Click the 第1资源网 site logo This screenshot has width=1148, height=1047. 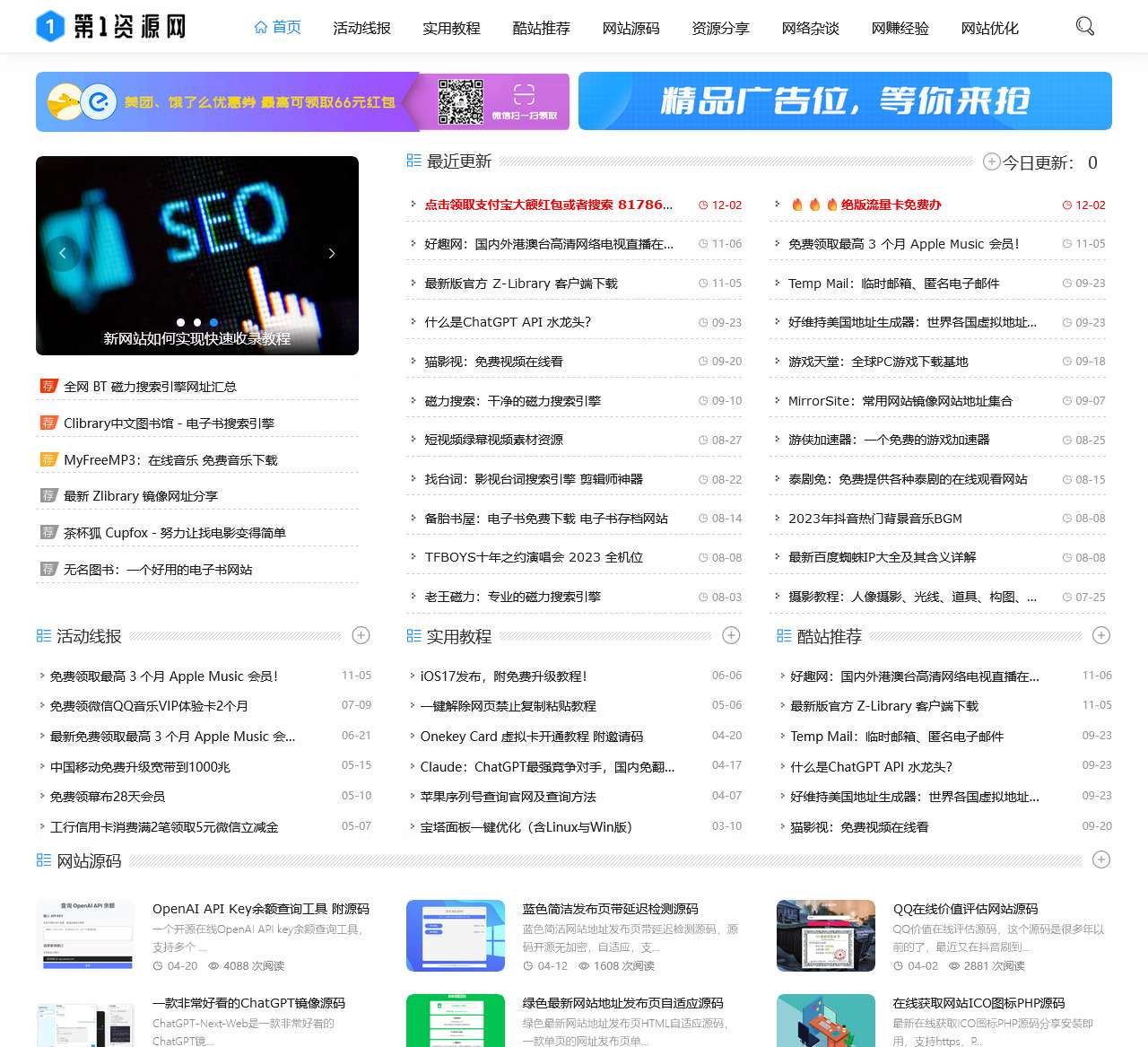pos(111,27)
